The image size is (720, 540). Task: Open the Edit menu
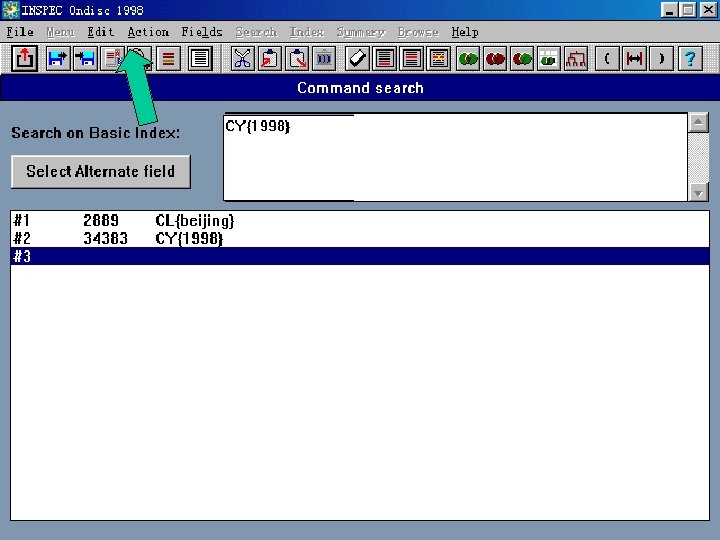click(x=101, y=32)
